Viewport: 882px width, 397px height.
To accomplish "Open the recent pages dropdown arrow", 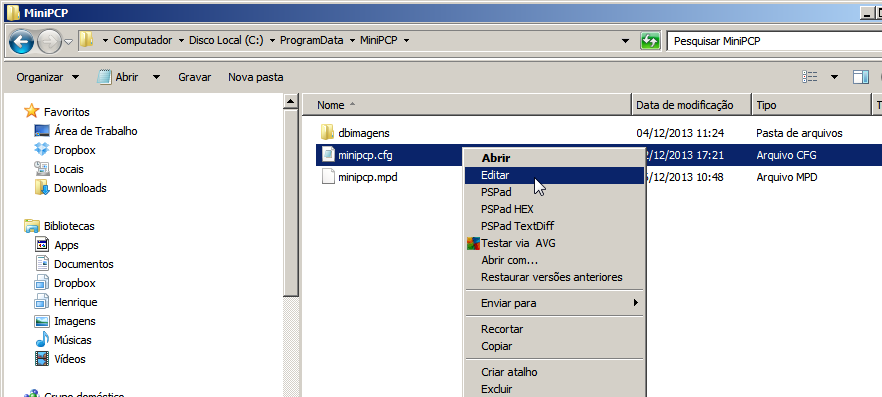I will 69,42.
